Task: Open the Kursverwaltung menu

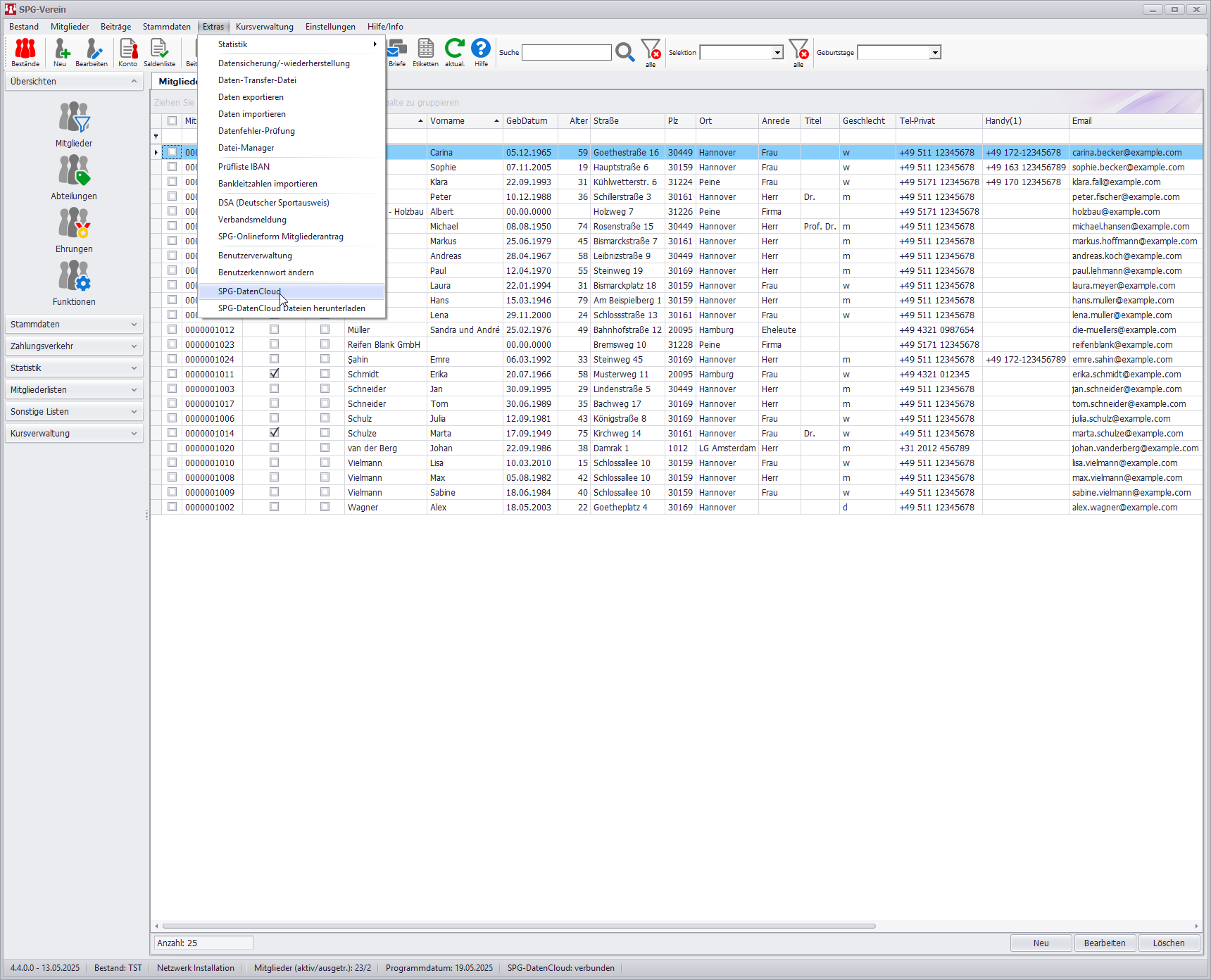Action: 265,27
